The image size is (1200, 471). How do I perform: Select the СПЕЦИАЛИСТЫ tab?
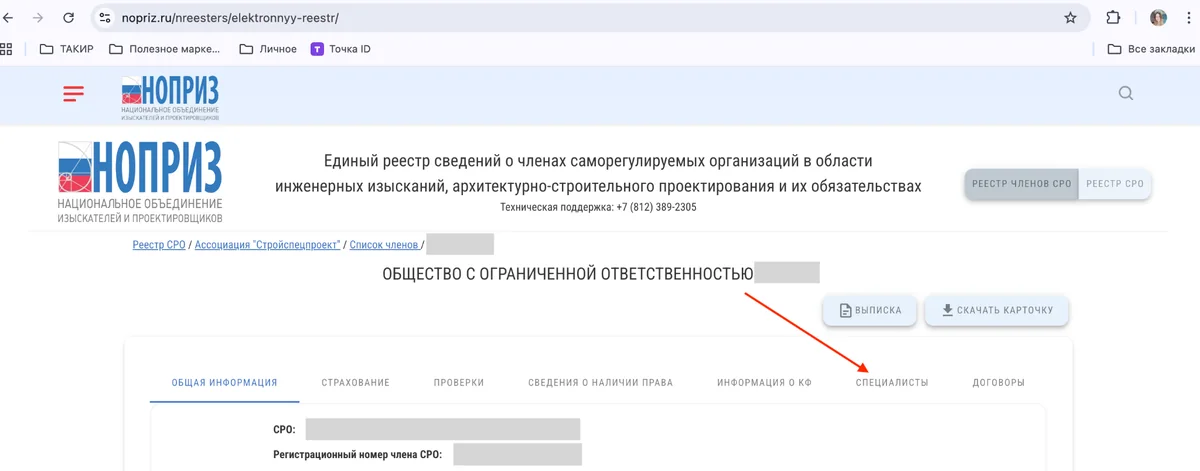tap(892, 383)
